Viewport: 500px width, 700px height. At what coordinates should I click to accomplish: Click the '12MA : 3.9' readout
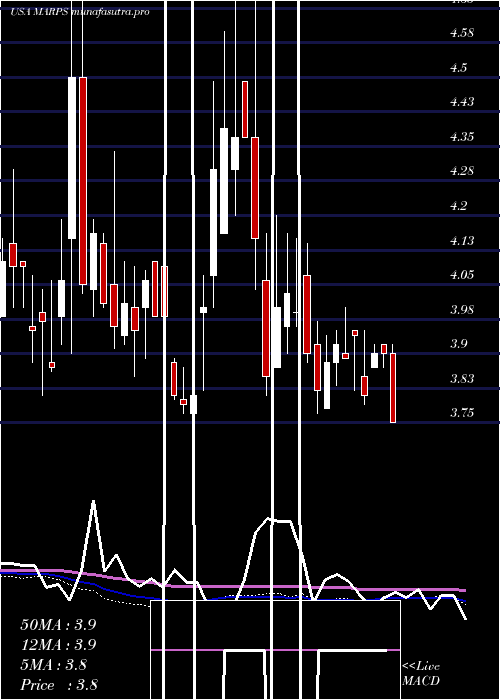point(58,645)
